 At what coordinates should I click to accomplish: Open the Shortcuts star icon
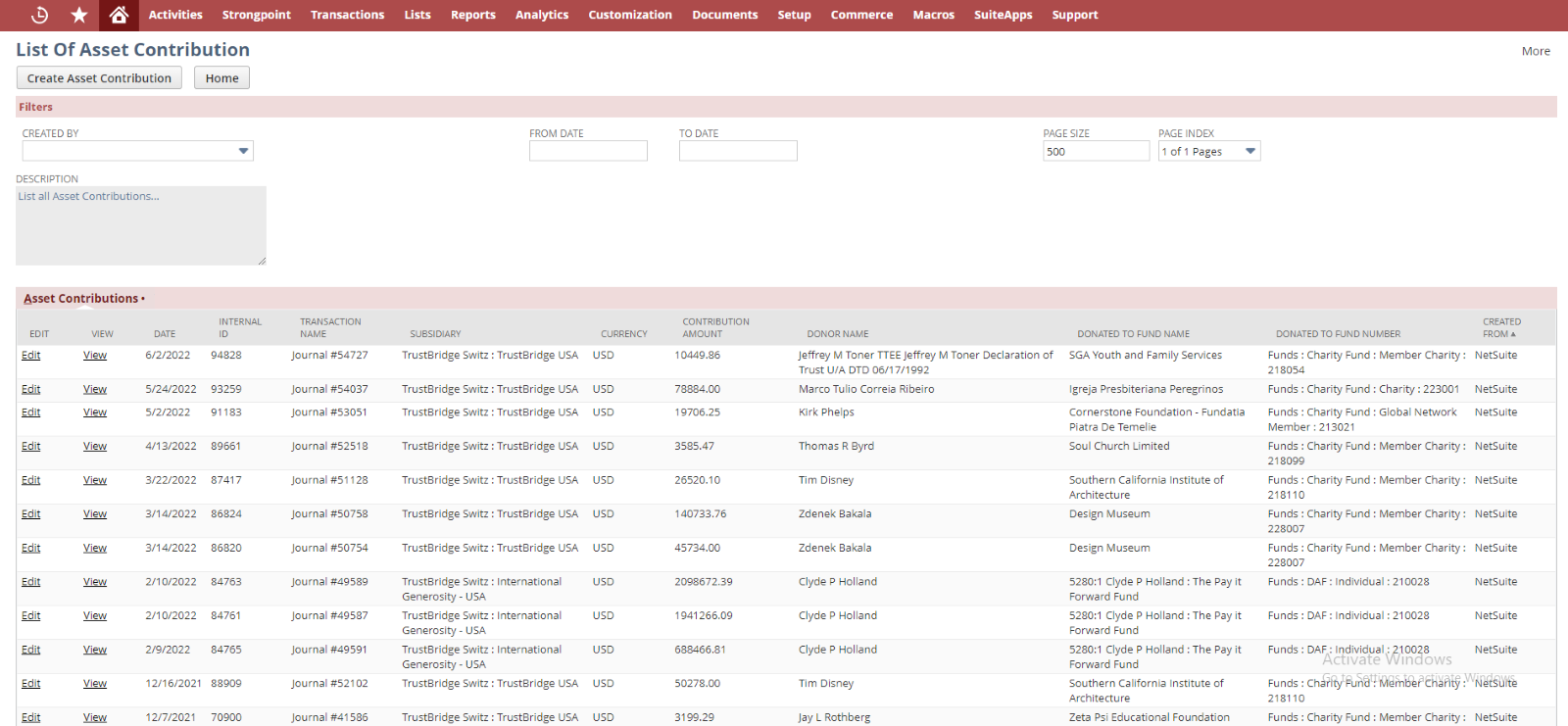pos(79,15)
